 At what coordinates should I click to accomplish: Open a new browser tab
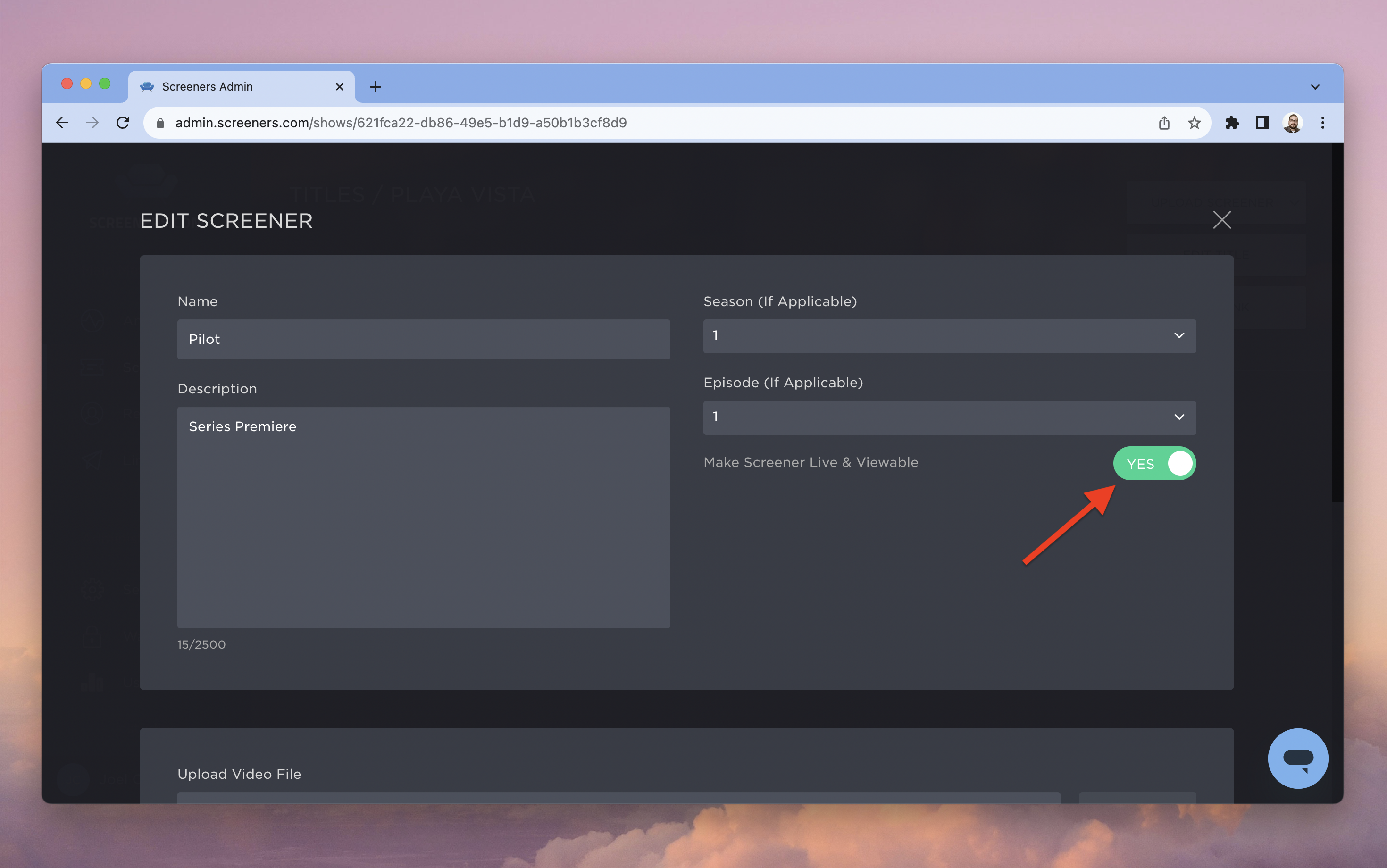[x=376, y=87]
